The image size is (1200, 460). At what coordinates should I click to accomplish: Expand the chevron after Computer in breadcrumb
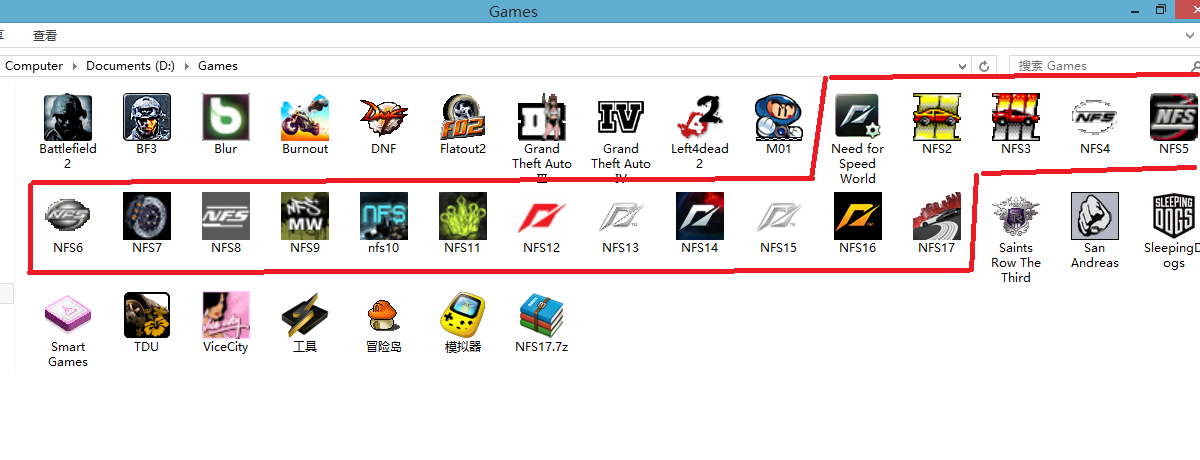point(73,66)
